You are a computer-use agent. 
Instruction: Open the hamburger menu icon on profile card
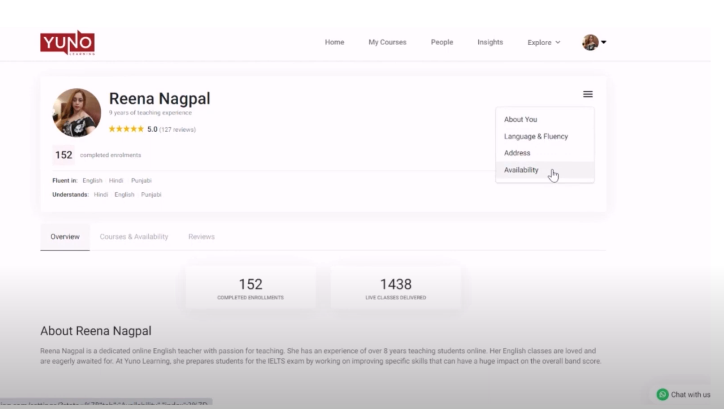588,94
